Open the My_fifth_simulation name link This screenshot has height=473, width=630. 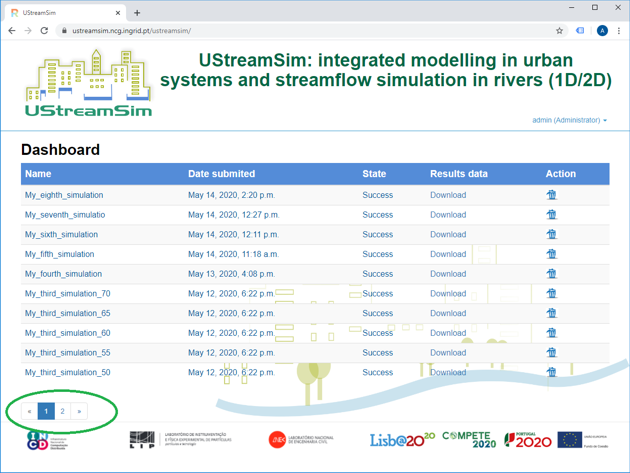(59, 254)
